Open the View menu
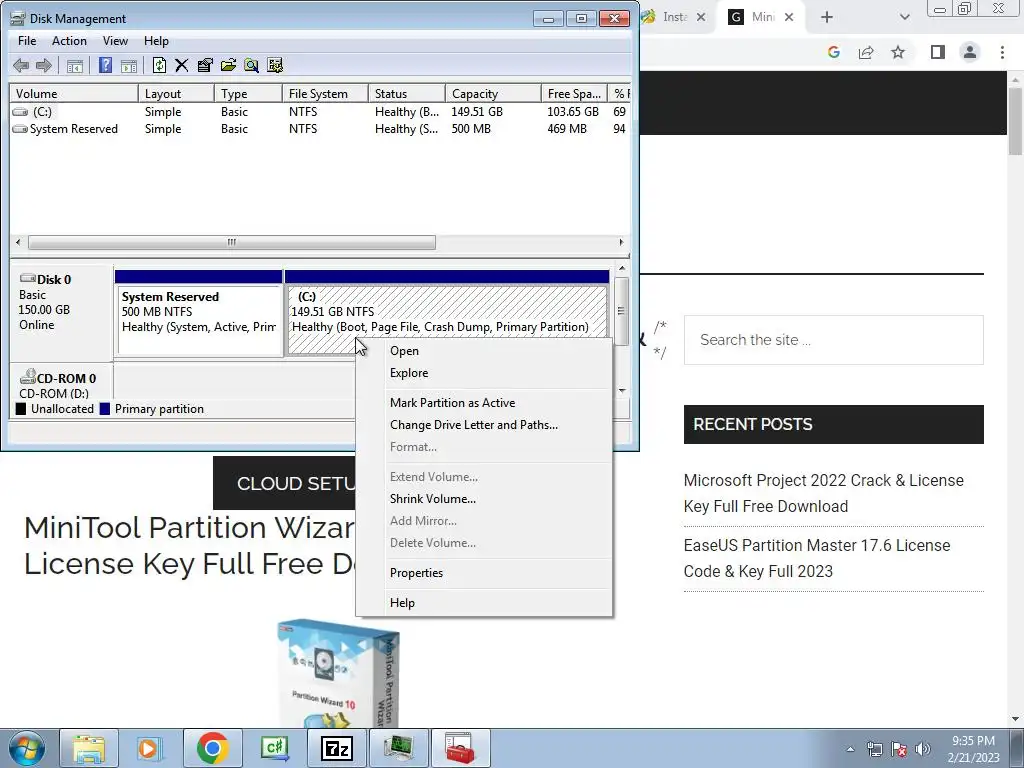1024x768 pixels. (115, 40)
